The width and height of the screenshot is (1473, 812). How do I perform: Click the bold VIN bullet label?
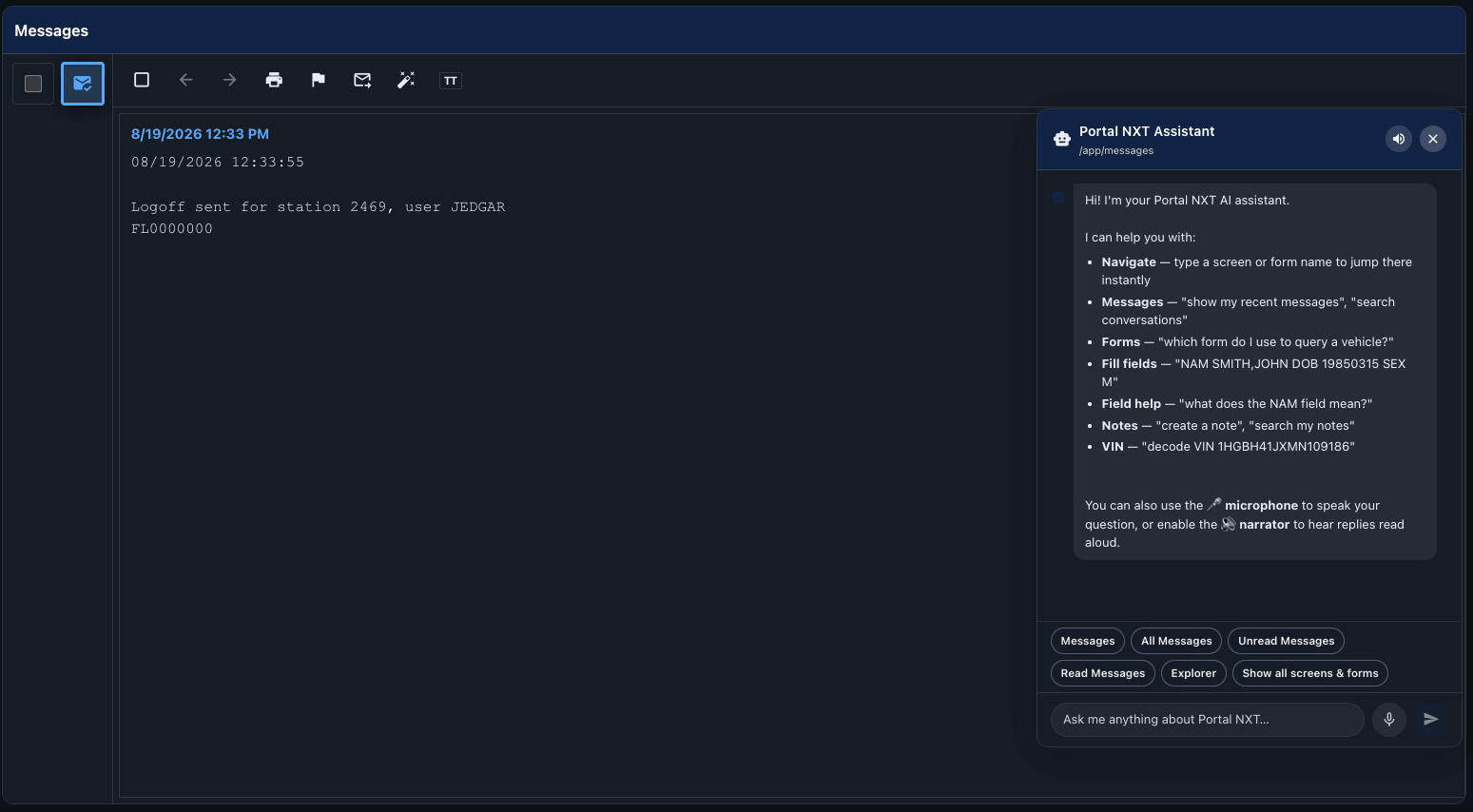(1113, 447)
